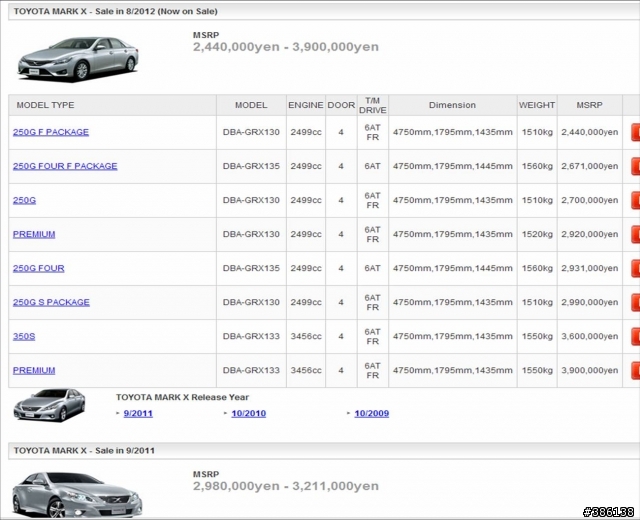Viewport: 640px width, 520px height.
Task: Click the ENGINE column header
Action: point(306,105)
